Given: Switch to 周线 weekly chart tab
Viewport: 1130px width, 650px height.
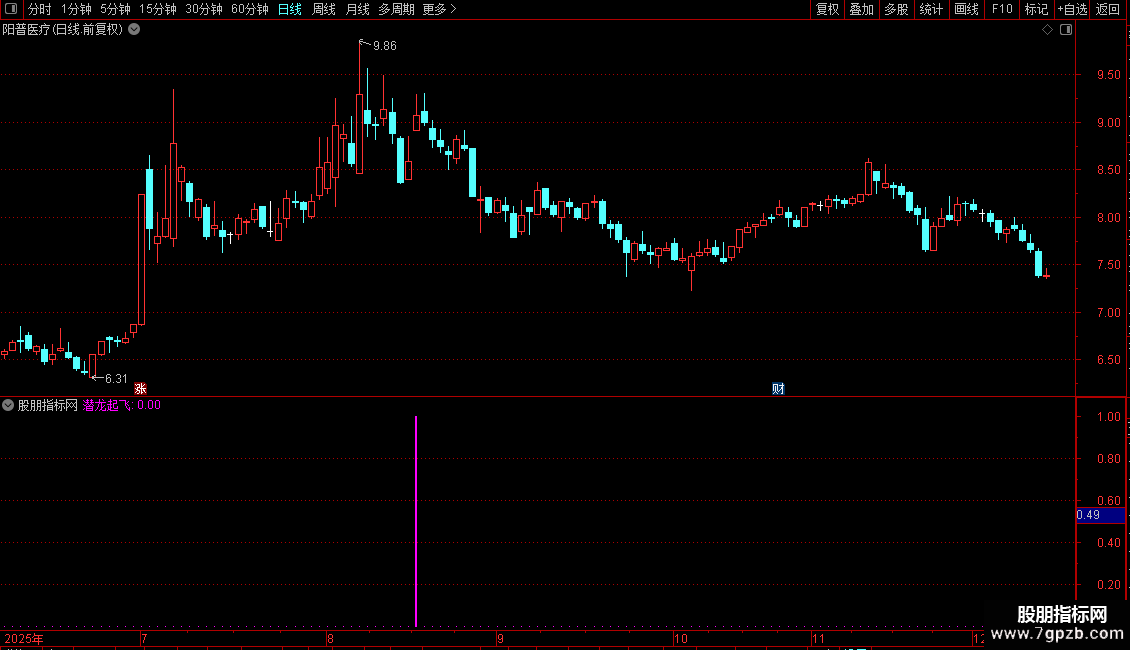Looking at the screenshot, I should pyautogui.click(x=324, y=9).
